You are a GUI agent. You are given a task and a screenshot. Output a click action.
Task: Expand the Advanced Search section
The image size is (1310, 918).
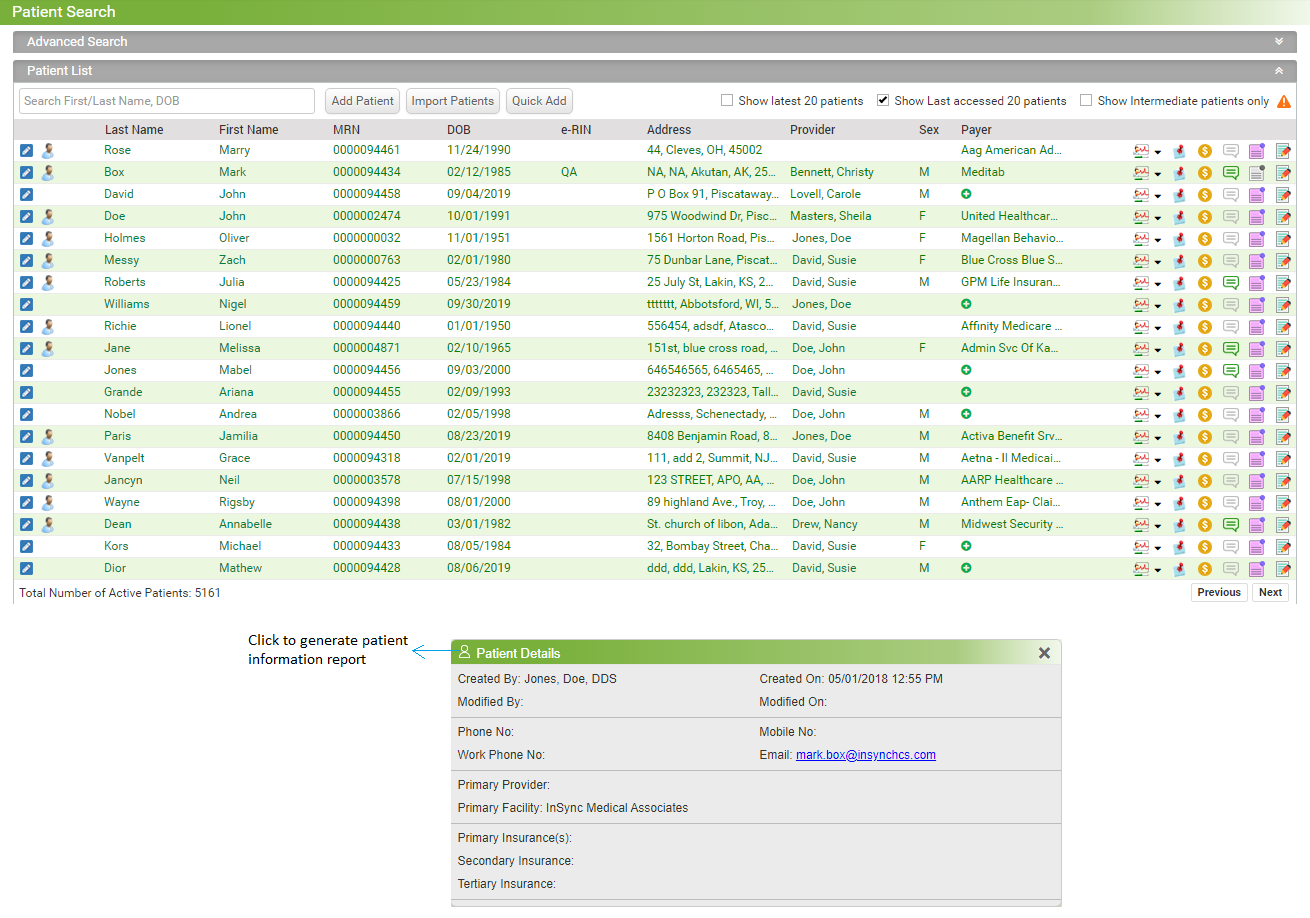pos(1278,41)
